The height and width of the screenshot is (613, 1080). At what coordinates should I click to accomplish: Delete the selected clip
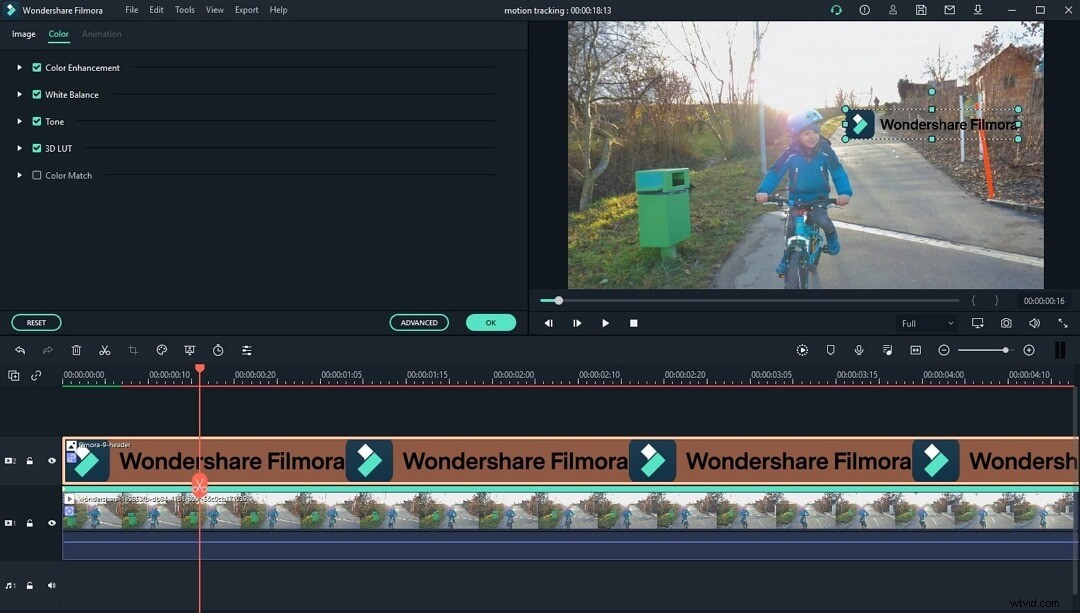click(x=76, y=350)
